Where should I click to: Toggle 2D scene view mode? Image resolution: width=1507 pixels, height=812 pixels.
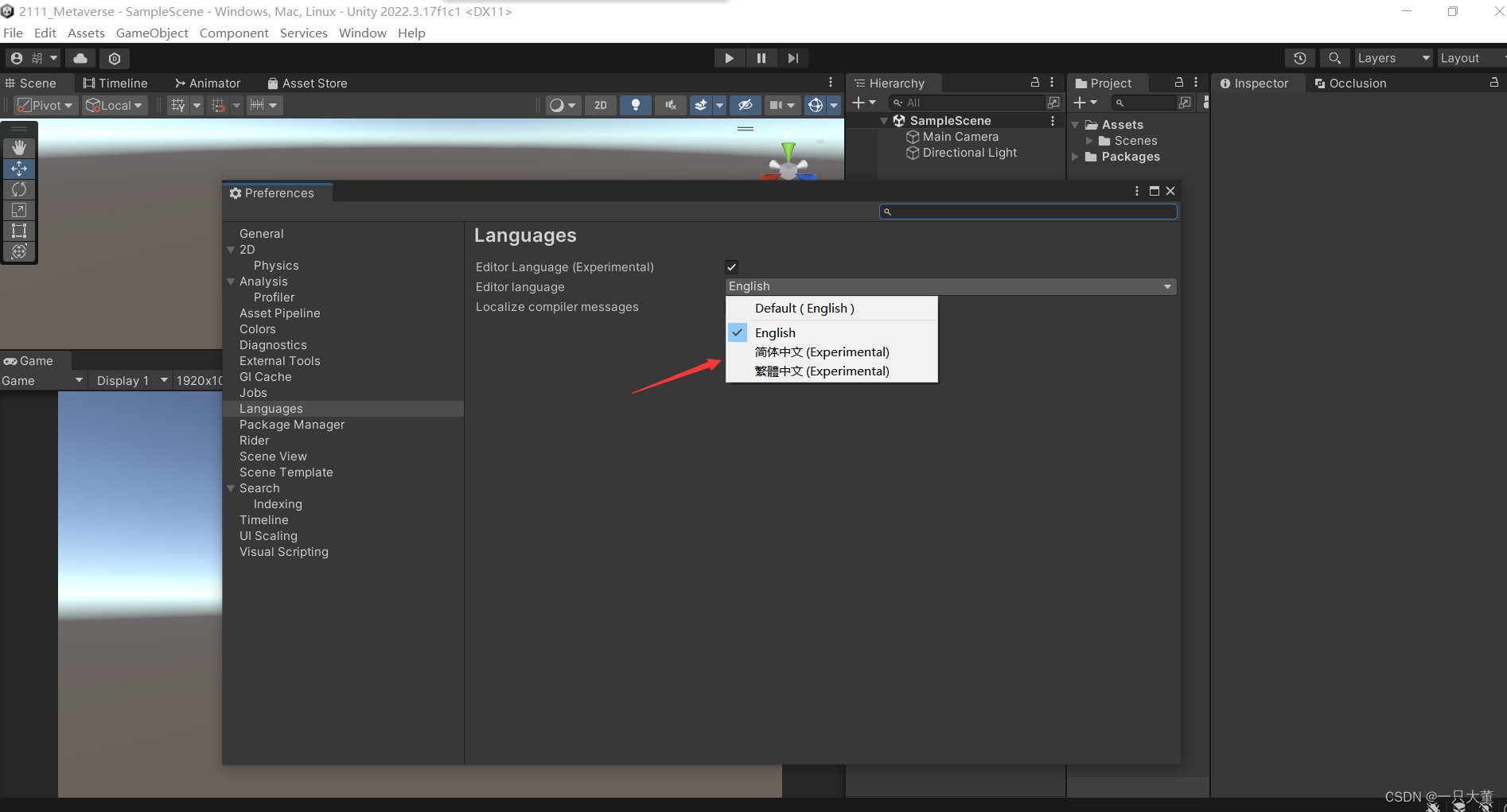(601, 105)
